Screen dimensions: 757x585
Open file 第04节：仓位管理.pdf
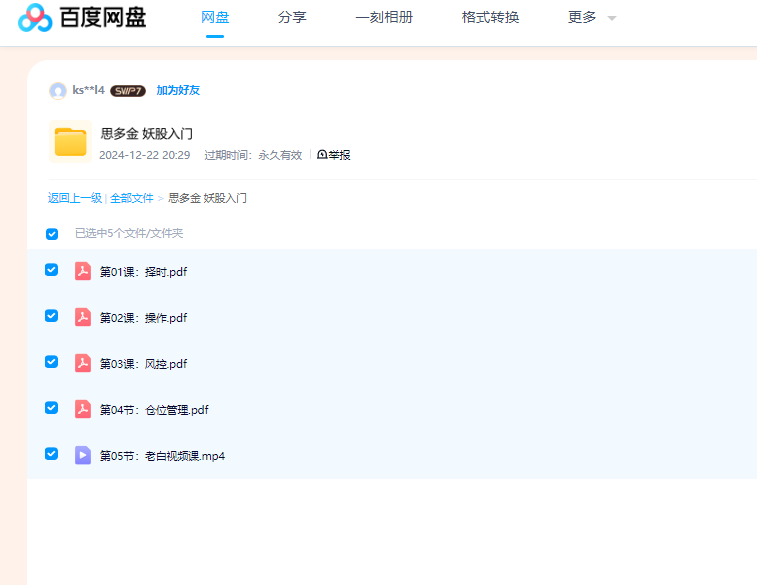(x=154, y=410)
